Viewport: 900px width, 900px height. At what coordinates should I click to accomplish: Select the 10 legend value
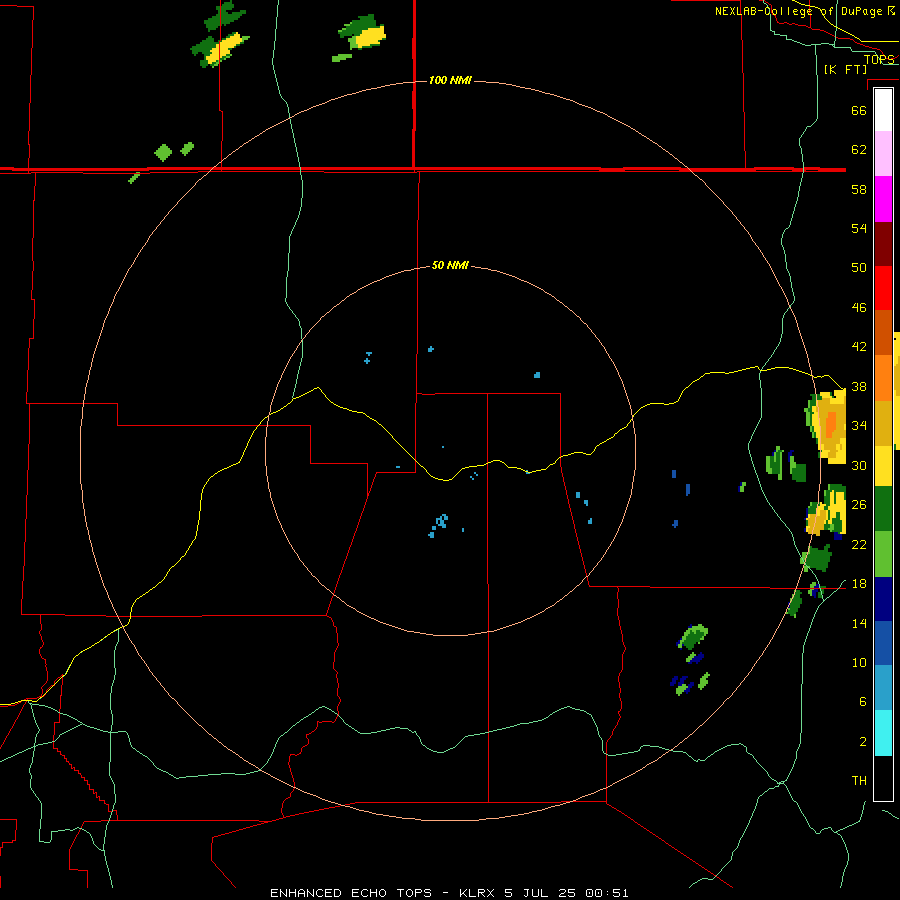tap(859, 662)
